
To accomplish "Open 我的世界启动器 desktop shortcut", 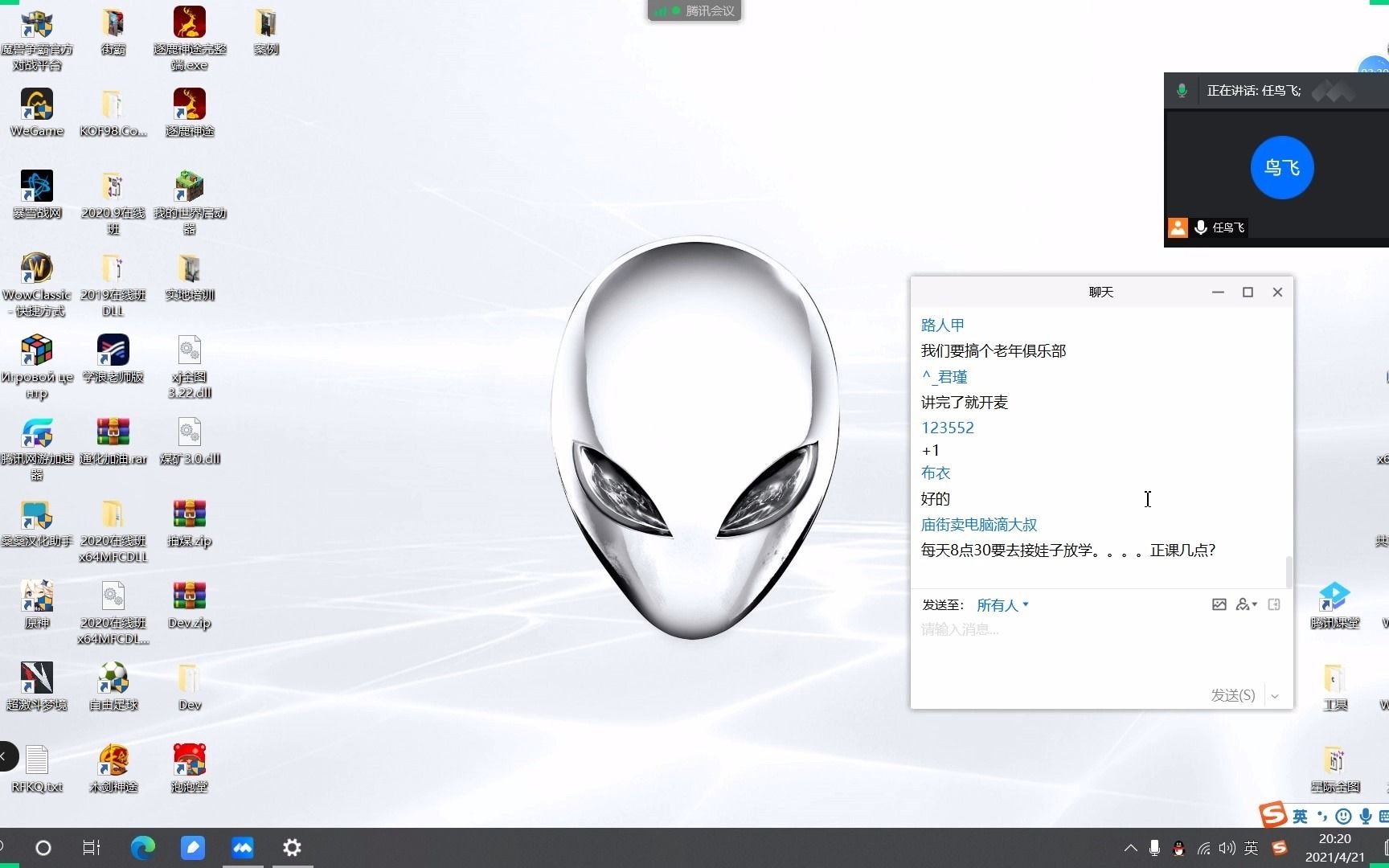I will [190, 203].
